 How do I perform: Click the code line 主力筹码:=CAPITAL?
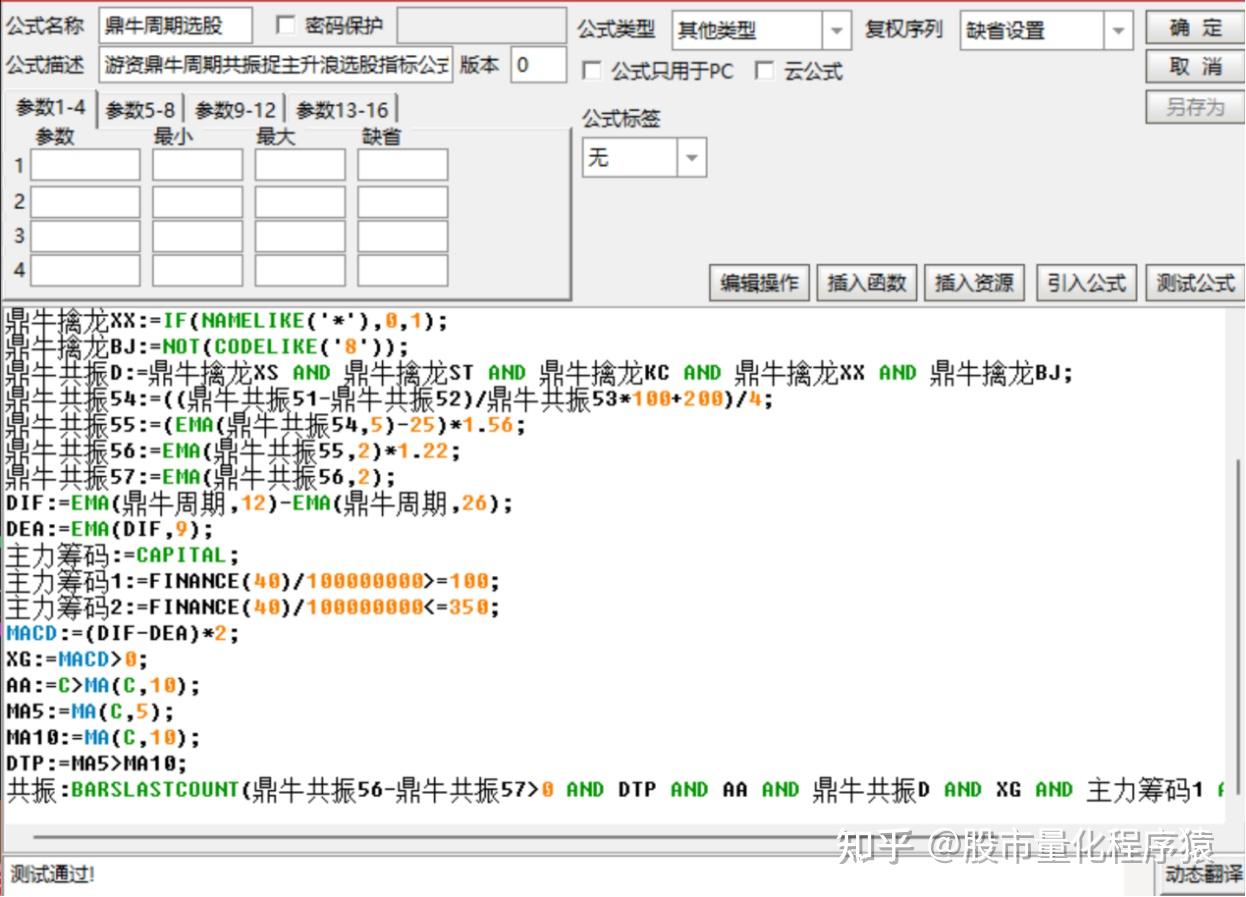point(123,555)
